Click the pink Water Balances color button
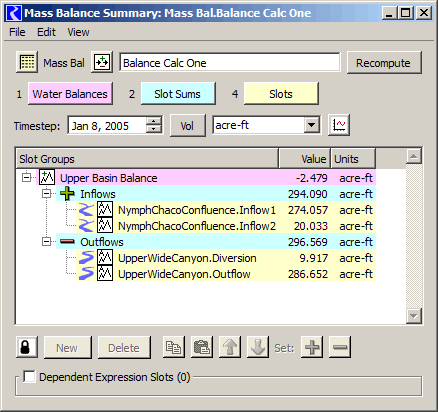 [70, 94]
